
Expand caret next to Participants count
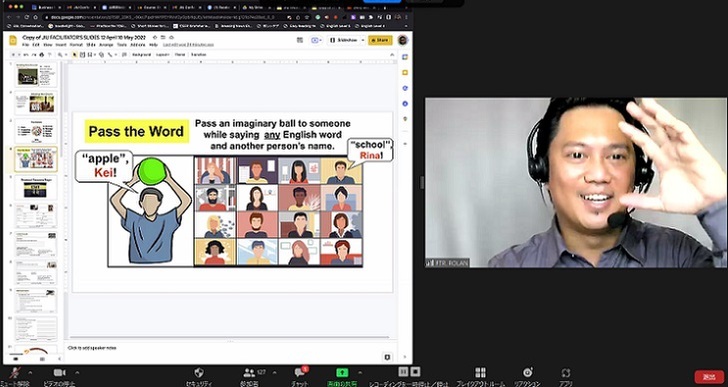[x=274, y=373]
